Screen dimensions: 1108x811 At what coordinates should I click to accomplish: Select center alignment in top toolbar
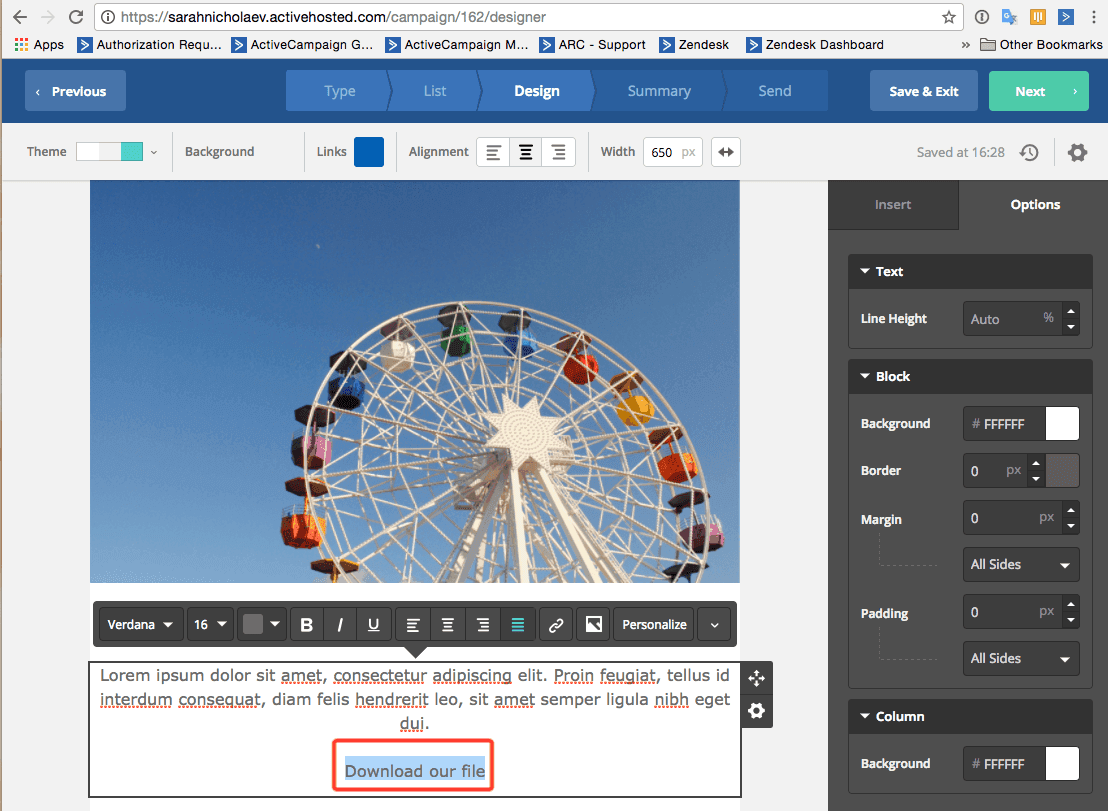point(525,152)
